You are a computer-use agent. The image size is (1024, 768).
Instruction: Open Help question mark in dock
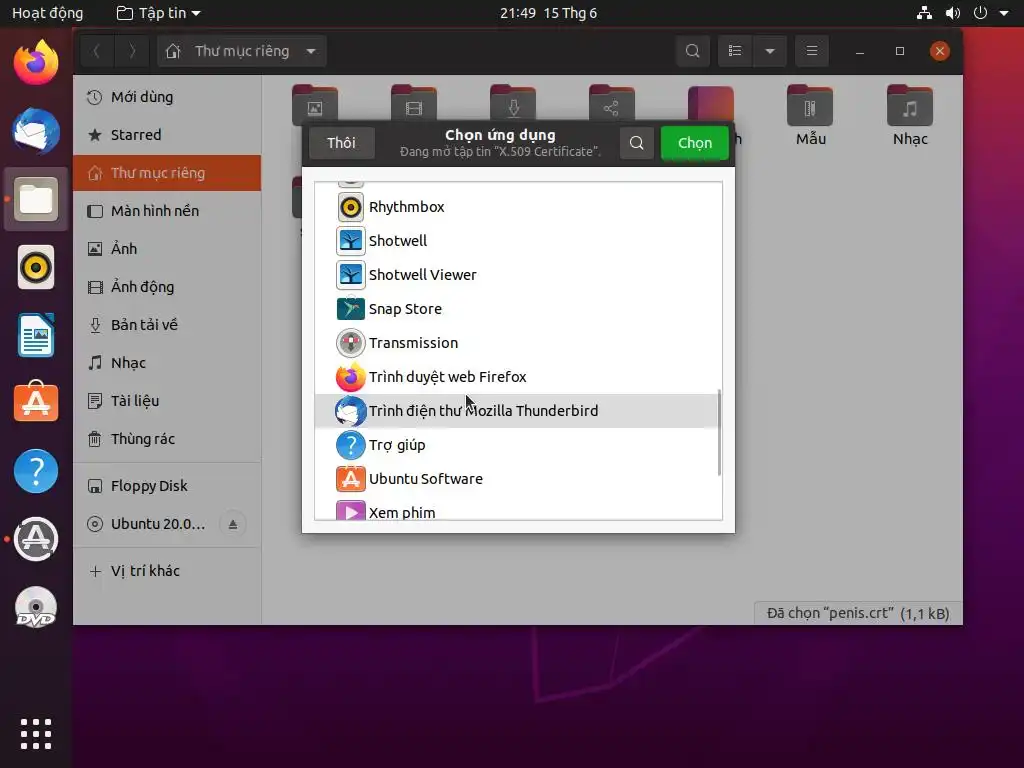(36, 471)
